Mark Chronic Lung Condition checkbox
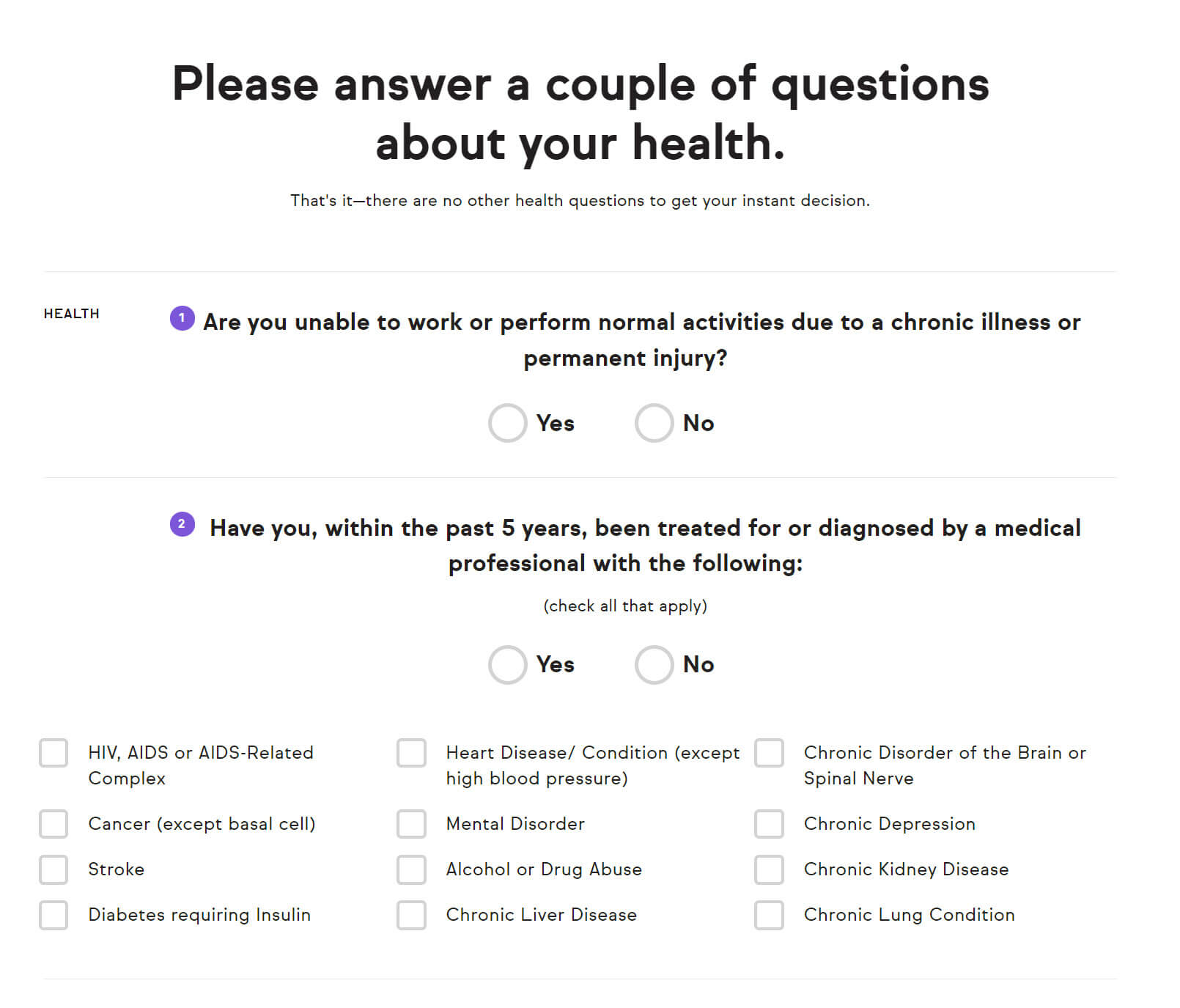The height and width of the screenshot is (1008, 1180). (769, 915)
